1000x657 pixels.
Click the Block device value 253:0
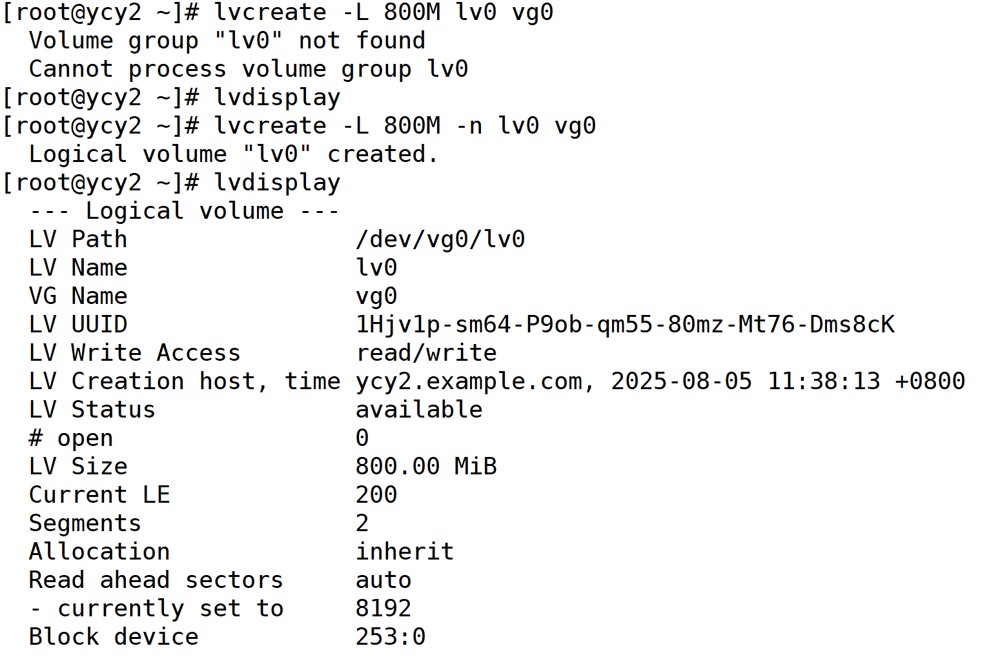coord(390,637)
